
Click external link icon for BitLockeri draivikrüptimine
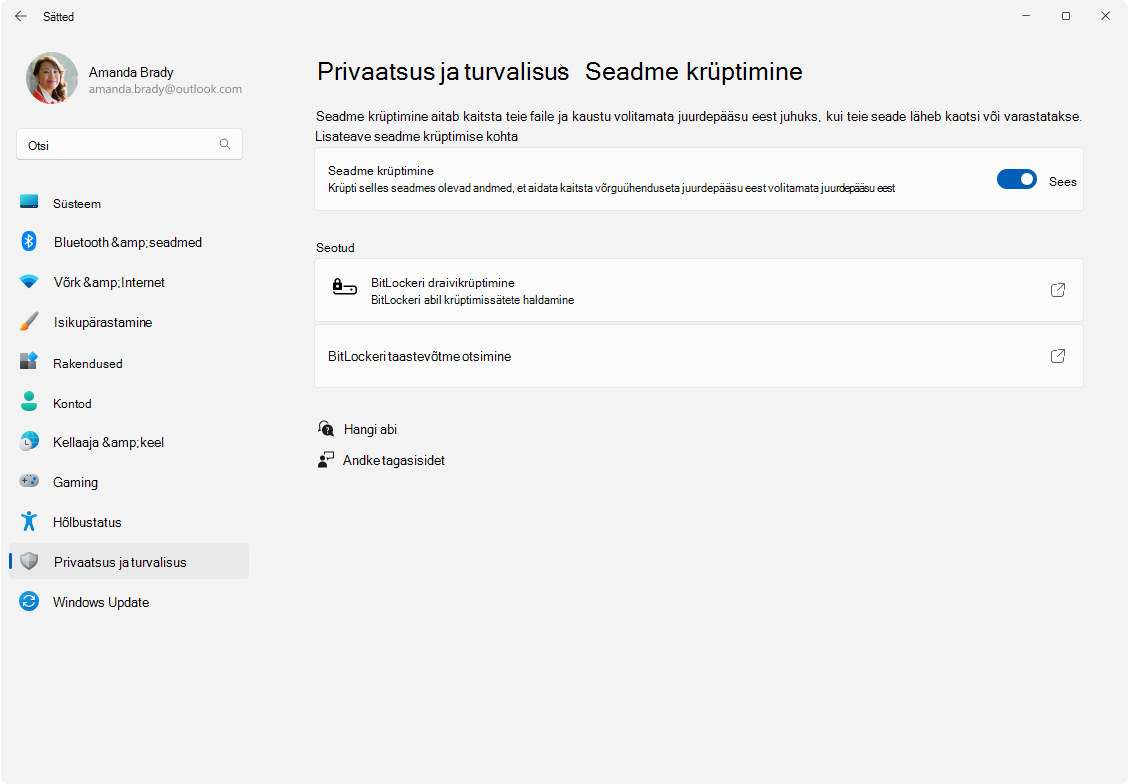(x=1058, y=290)
